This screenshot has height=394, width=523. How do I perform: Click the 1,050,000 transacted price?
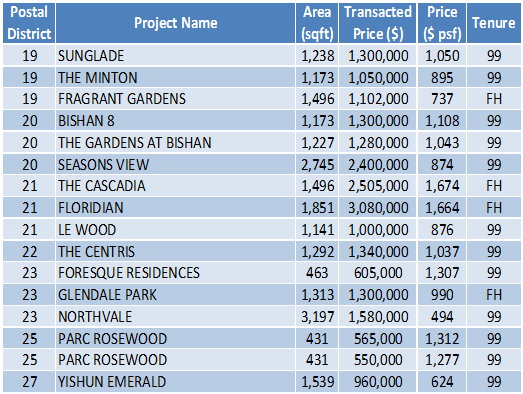tap(378, 77)
